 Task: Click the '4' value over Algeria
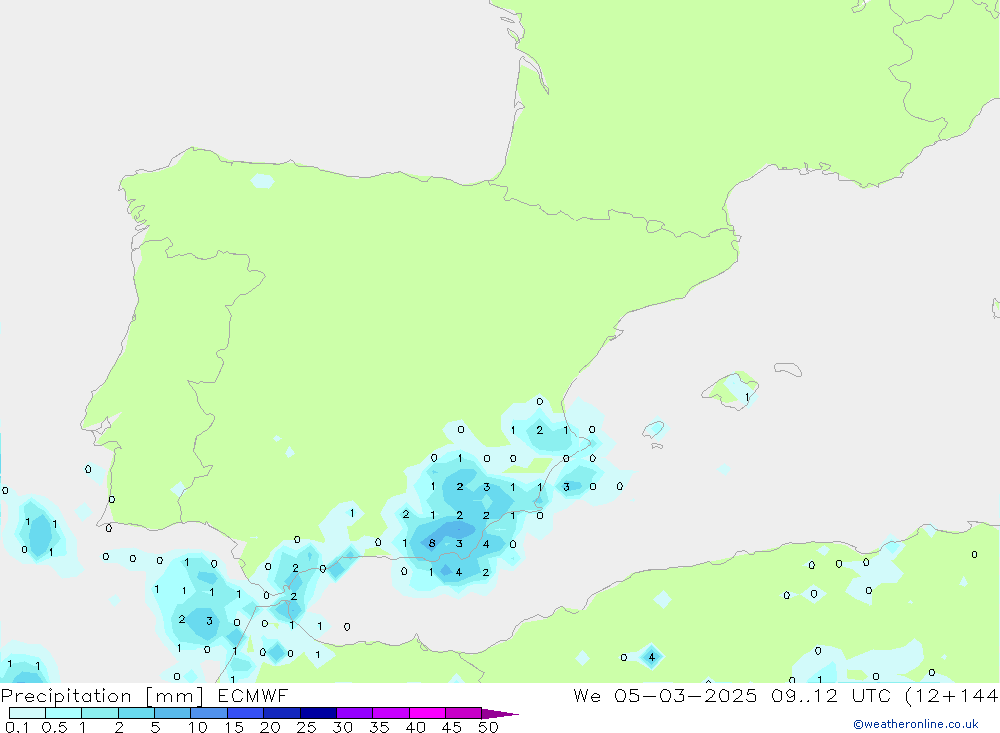(x=651, y=657)
